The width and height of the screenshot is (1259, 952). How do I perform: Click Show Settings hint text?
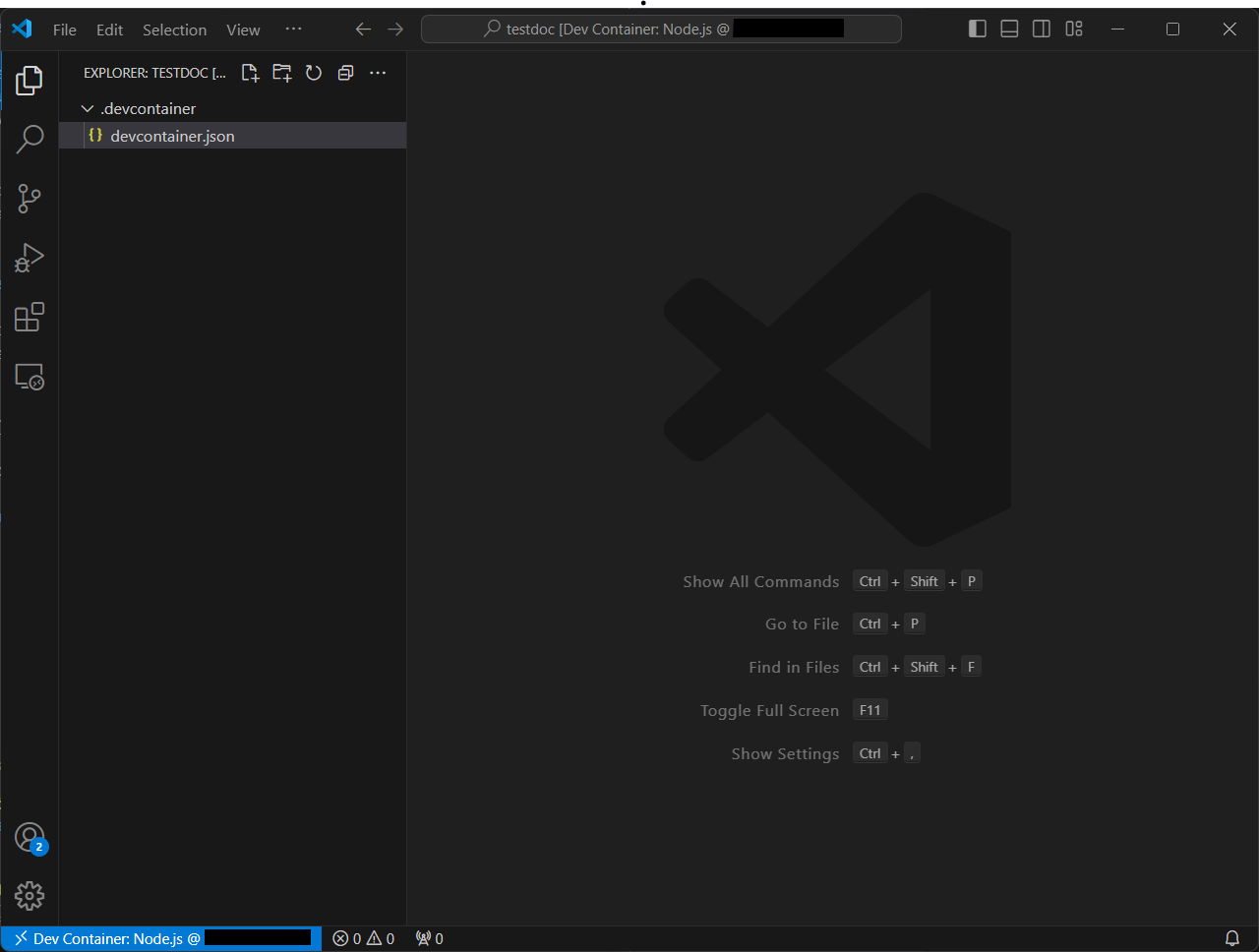[786, 753]
